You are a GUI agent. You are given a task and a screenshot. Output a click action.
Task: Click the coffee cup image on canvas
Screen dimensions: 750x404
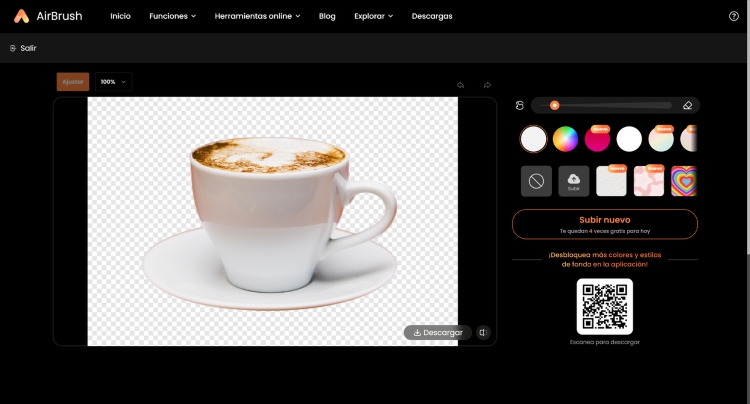[x=270, y=223]
